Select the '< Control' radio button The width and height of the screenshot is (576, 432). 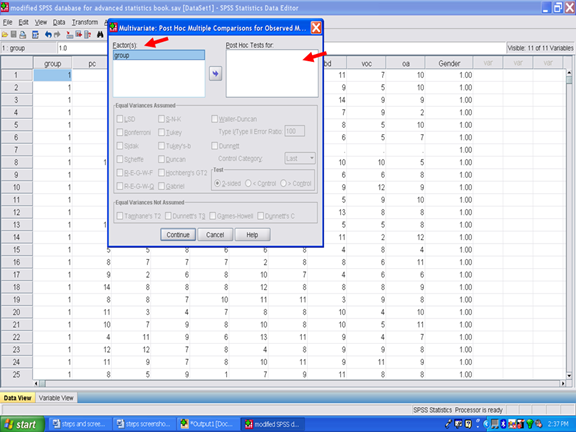coord(248,183)
